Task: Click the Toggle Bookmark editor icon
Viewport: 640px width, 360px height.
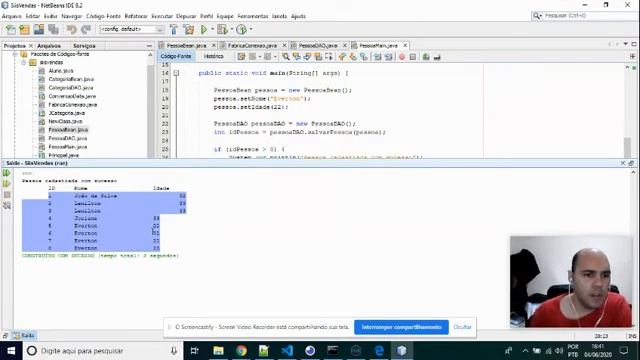Action: (363, 57)
